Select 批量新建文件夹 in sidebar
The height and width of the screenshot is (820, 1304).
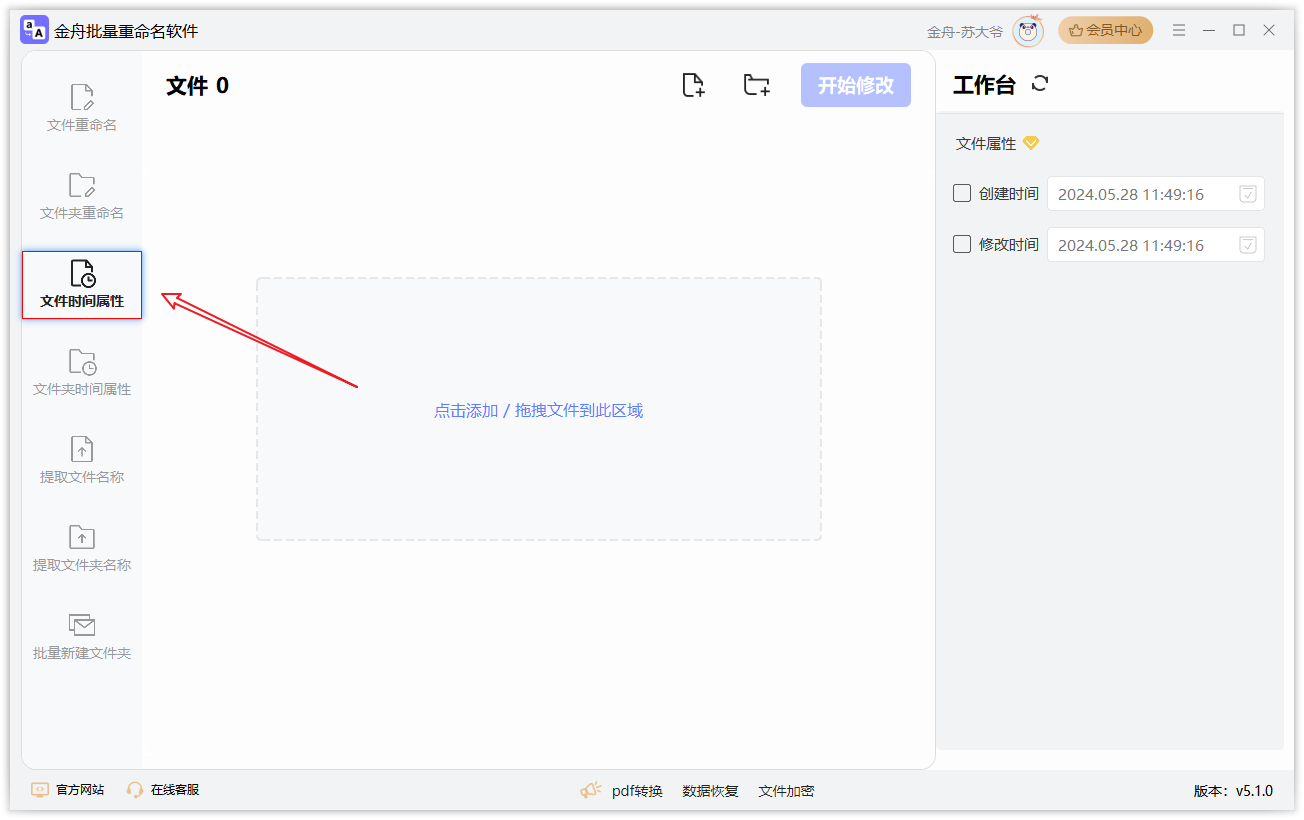[82, 637]
